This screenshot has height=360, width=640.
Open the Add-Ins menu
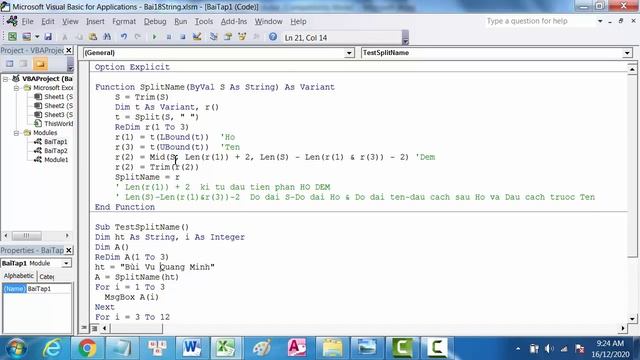pyautogui.click(x=234, y=21)
